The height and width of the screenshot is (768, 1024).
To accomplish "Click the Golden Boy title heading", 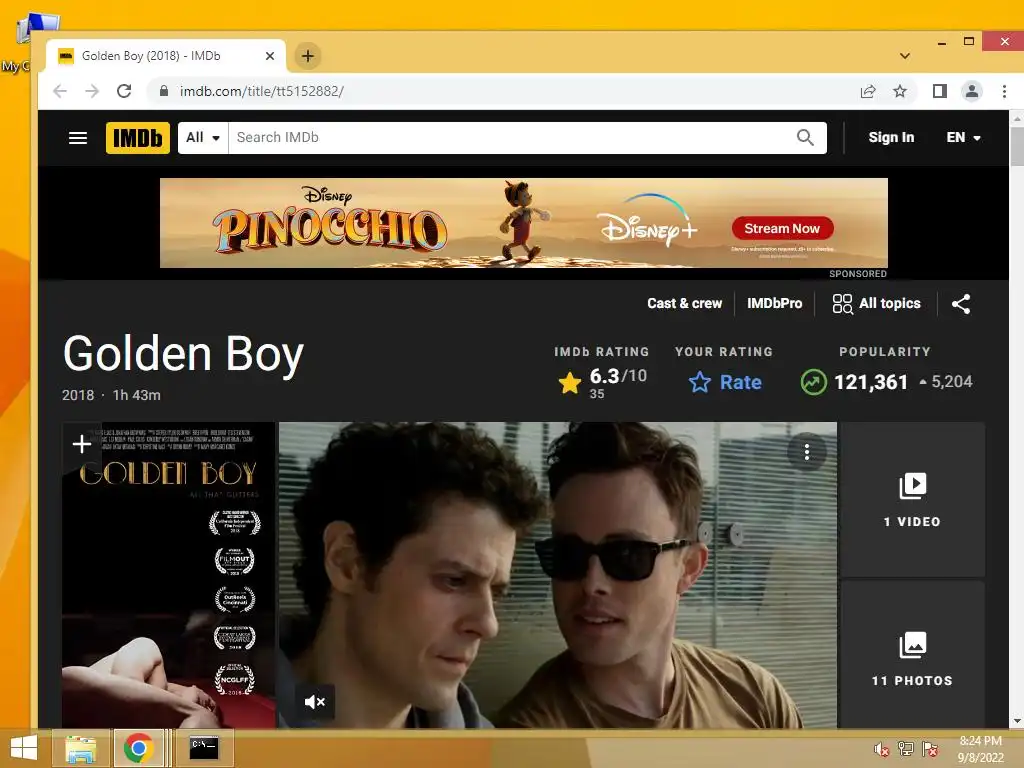I will (x=184, y=355).
